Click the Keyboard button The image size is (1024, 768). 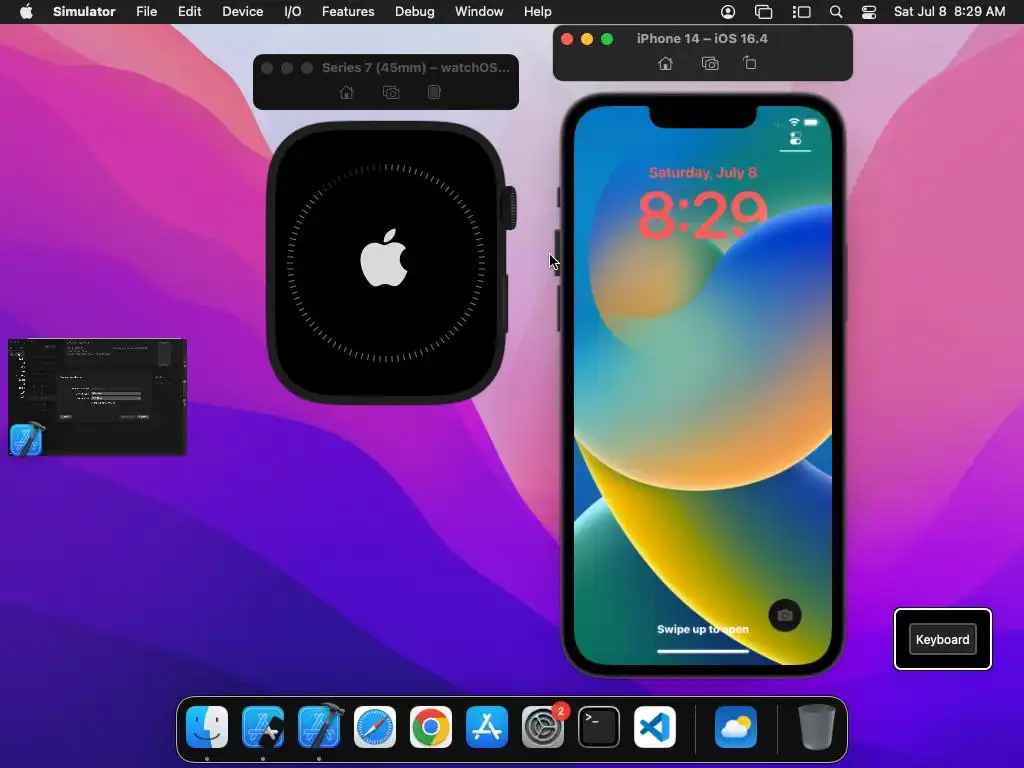pyautogui.click(x=942, y=639)
